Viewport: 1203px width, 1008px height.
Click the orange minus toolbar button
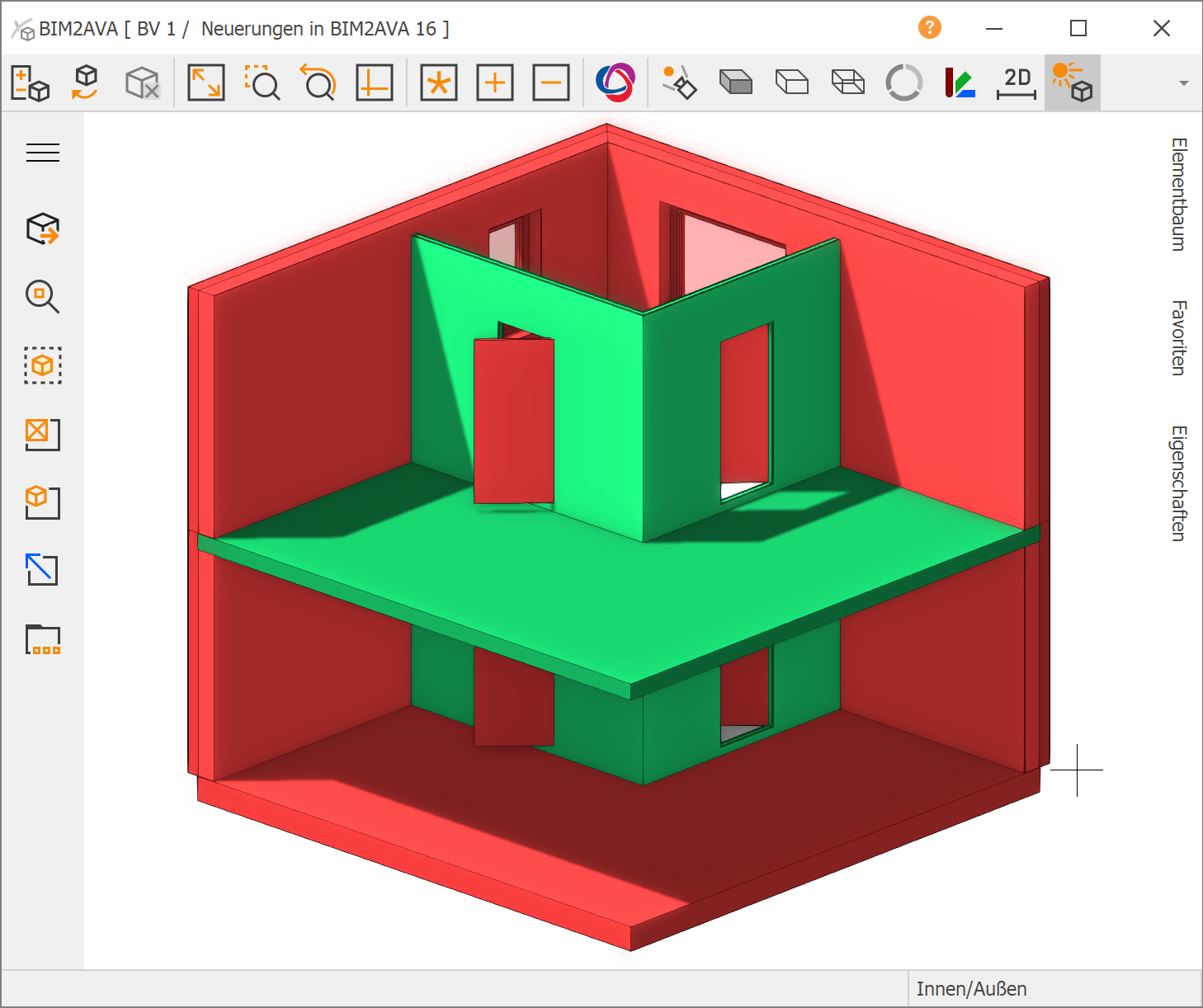click(x=551, y=82)
